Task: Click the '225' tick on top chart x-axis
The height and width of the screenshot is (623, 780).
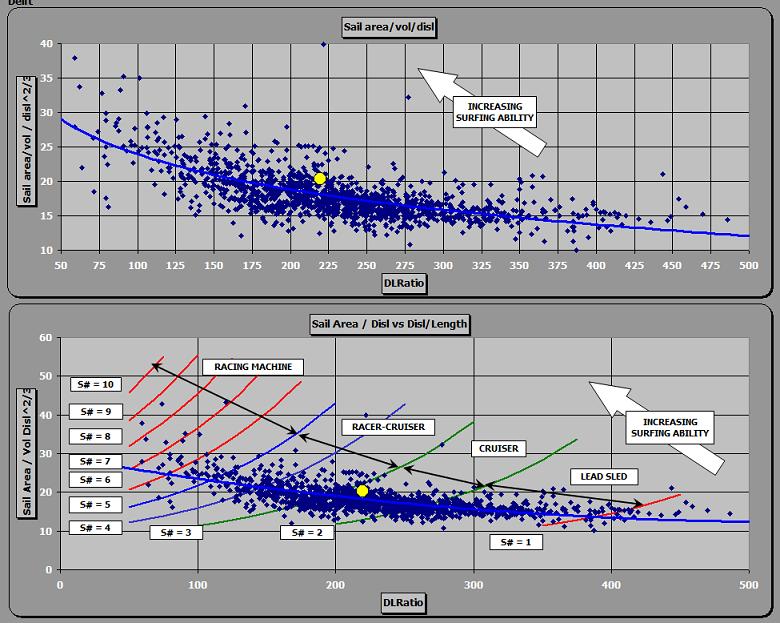Action: tap(328, 265)
